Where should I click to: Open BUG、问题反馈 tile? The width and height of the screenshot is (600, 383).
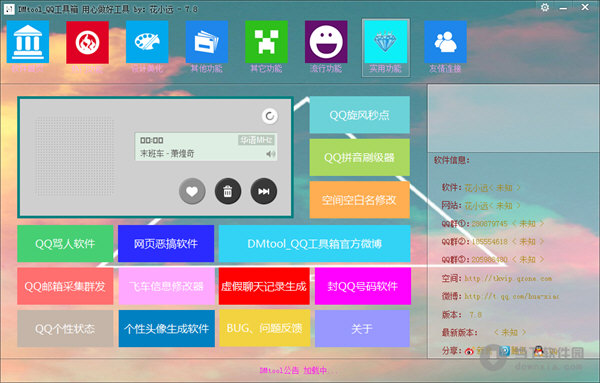pos(264,328)
